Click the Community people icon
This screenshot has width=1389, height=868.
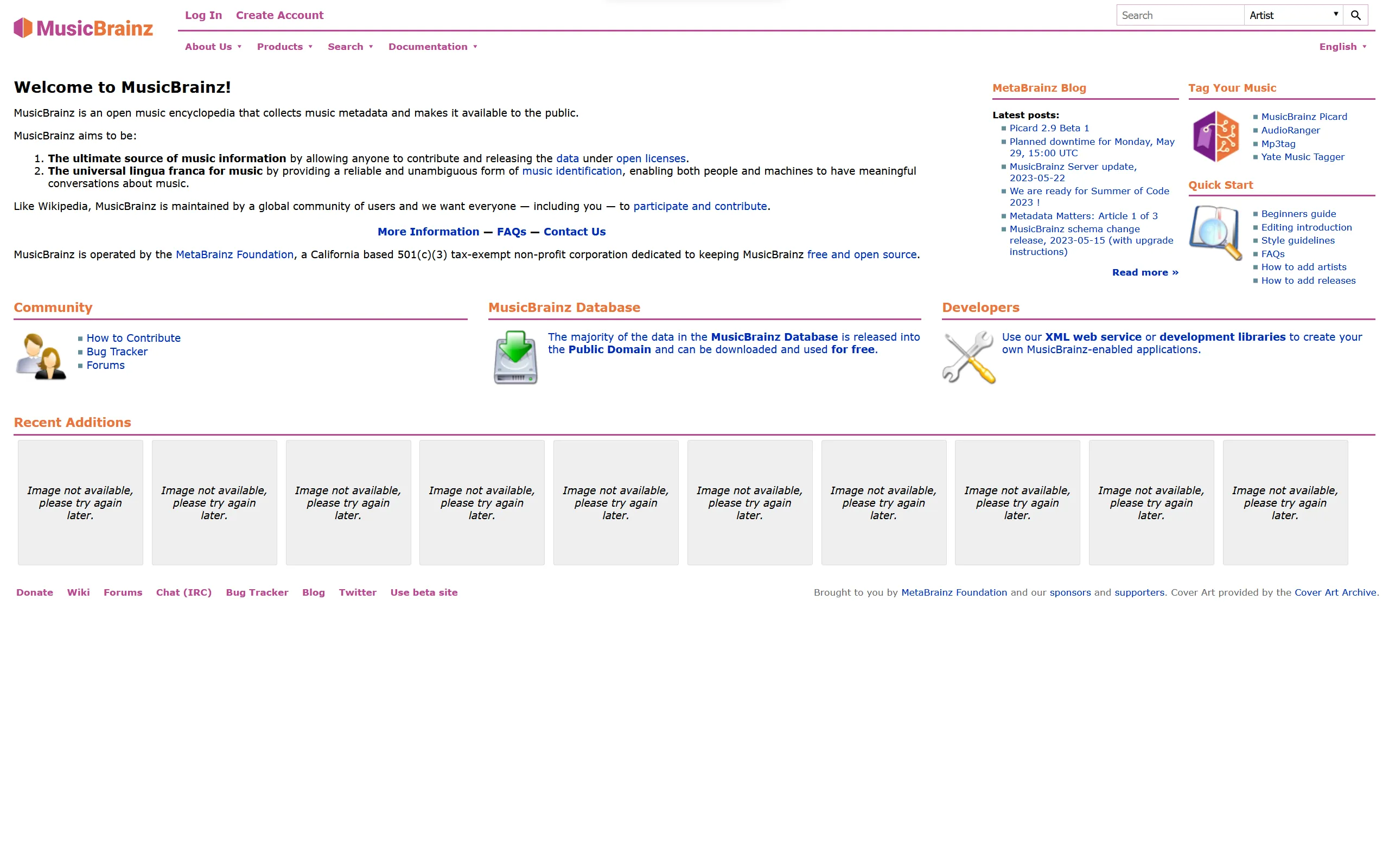coord(41,356)
